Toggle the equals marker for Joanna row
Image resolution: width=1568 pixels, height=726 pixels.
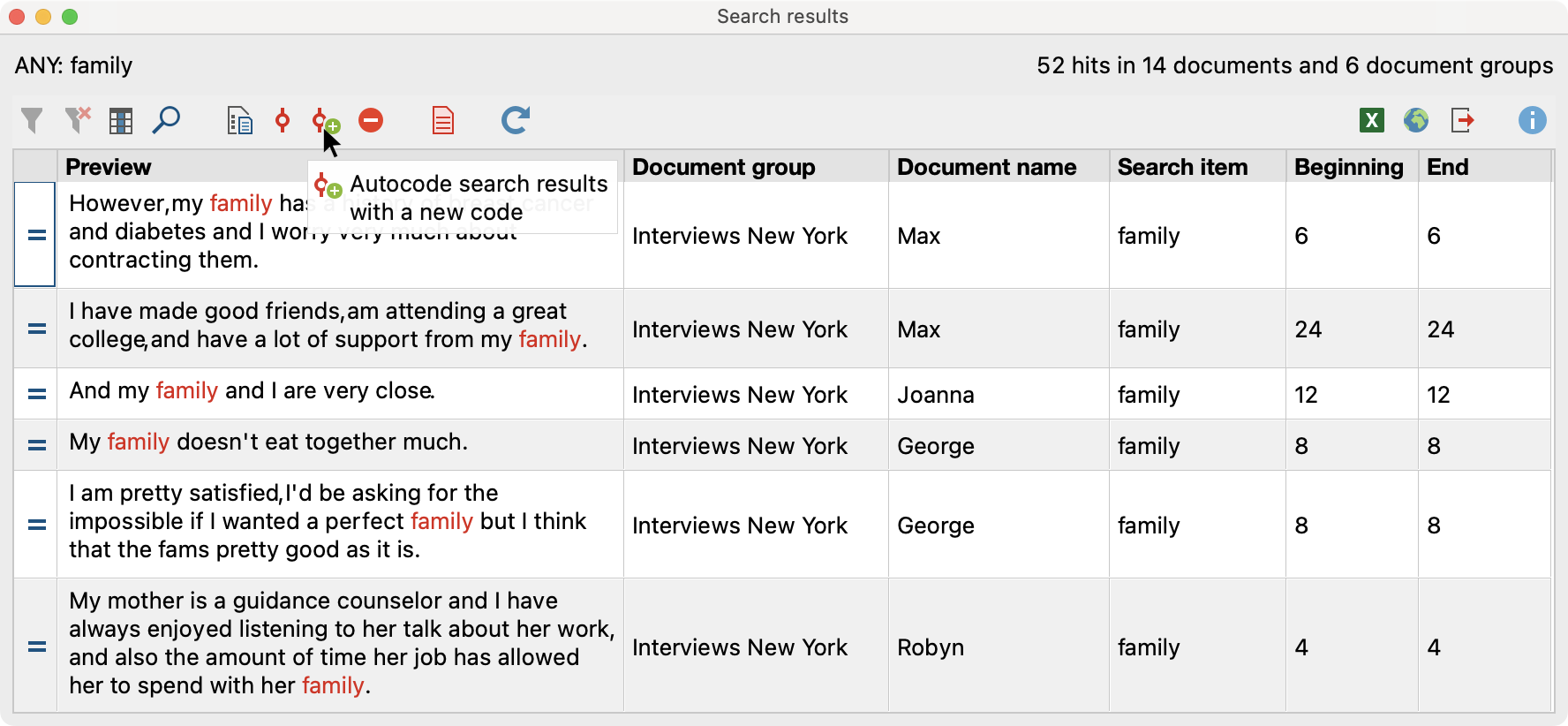[x=36, y=394]
